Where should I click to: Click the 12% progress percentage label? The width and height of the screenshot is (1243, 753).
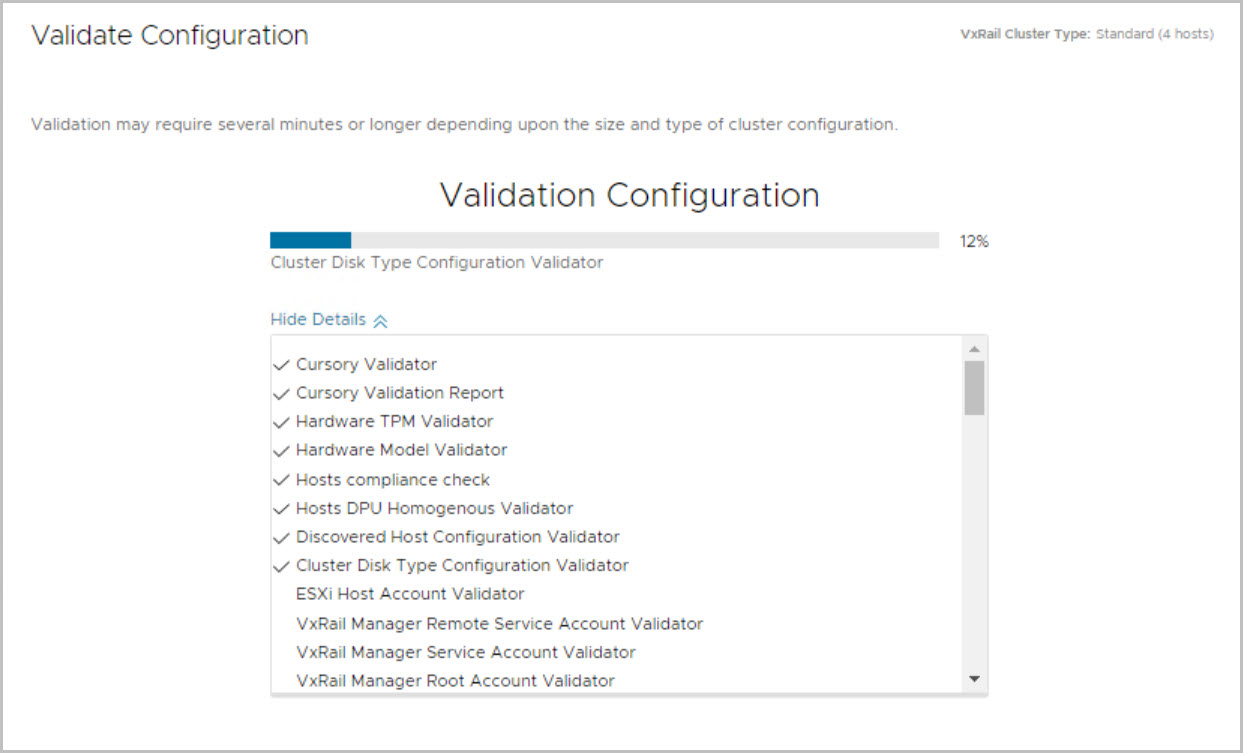coord(974,241)
